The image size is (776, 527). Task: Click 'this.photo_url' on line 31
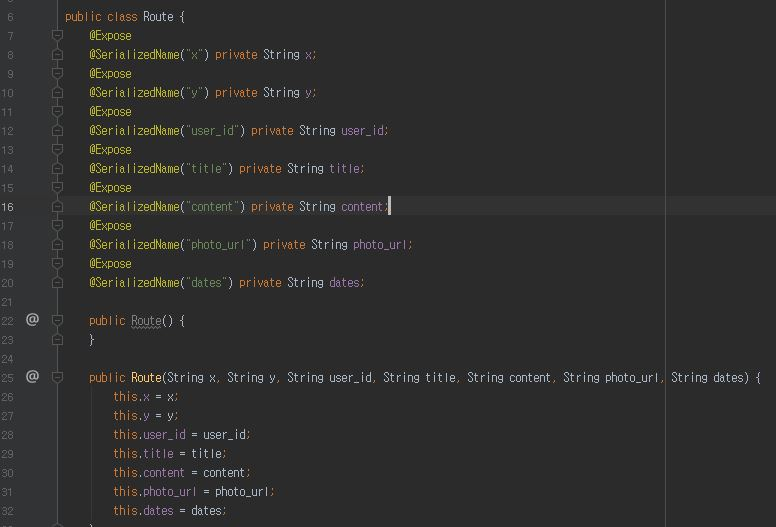point(155,491)
